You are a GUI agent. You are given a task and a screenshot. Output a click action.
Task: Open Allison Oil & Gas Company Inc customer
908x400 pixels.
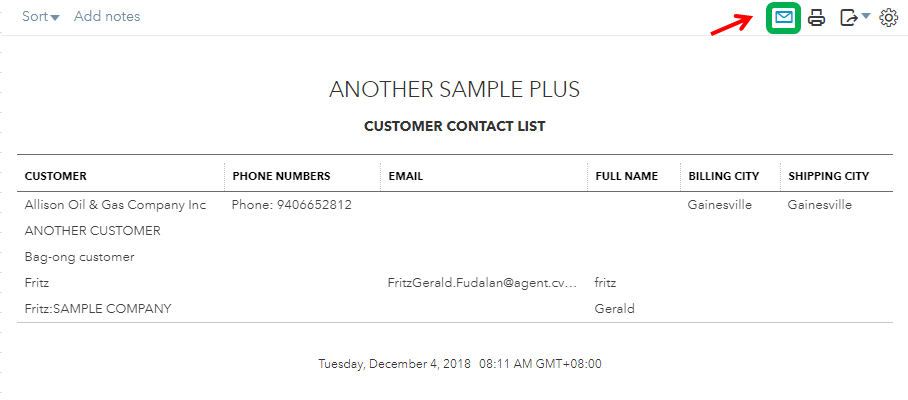[x=115, y=205]
